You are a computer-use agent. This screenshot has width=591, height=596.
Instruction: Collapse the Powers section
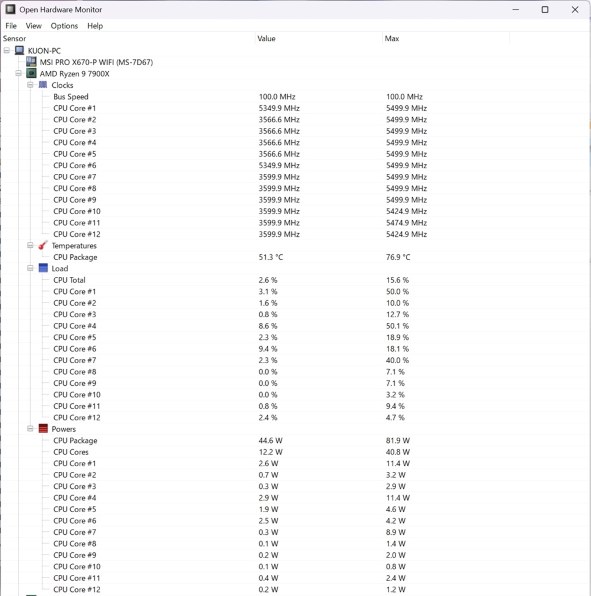[x=30, y=429]
